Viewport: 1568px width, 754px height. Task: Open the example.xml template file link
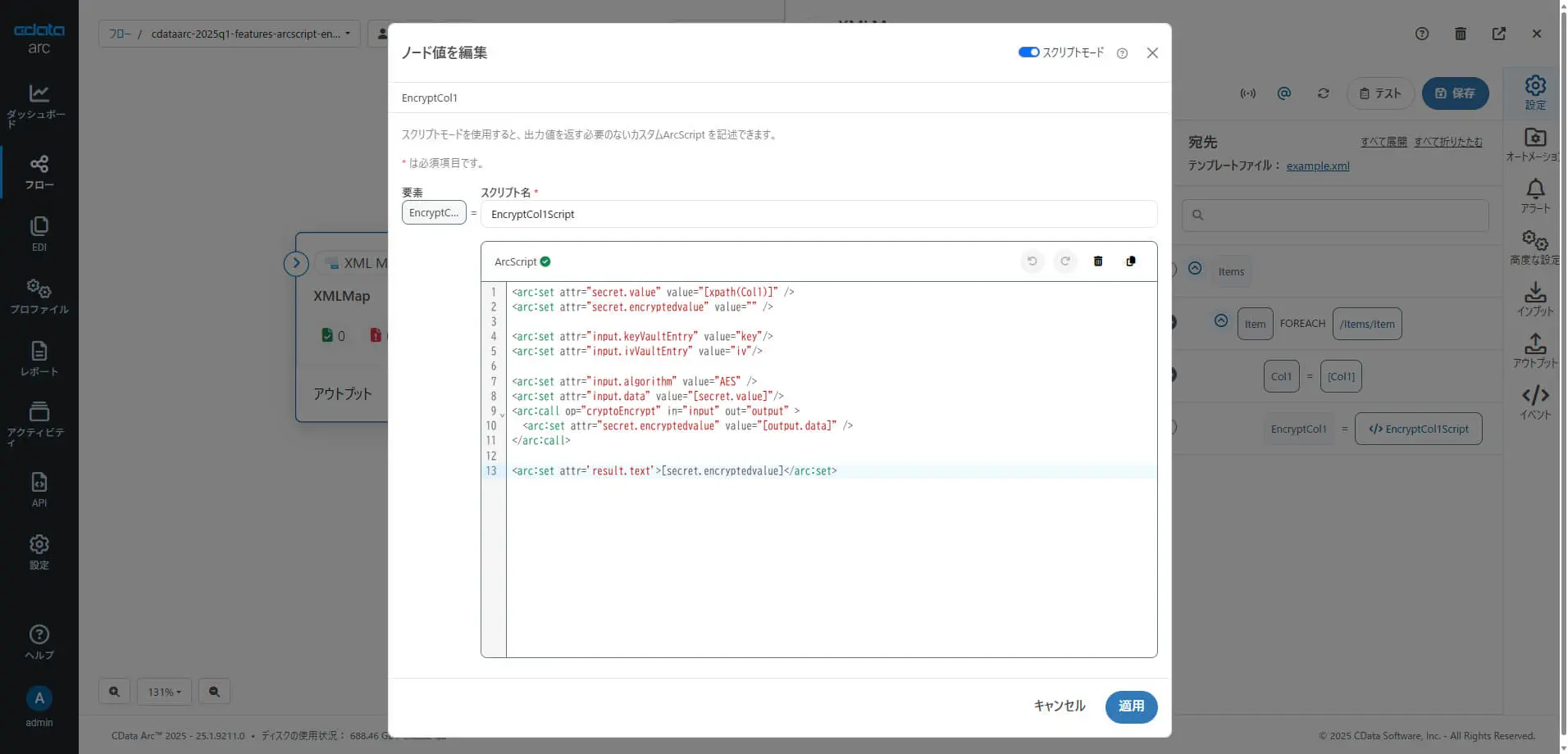click(x=1318, y=166)
